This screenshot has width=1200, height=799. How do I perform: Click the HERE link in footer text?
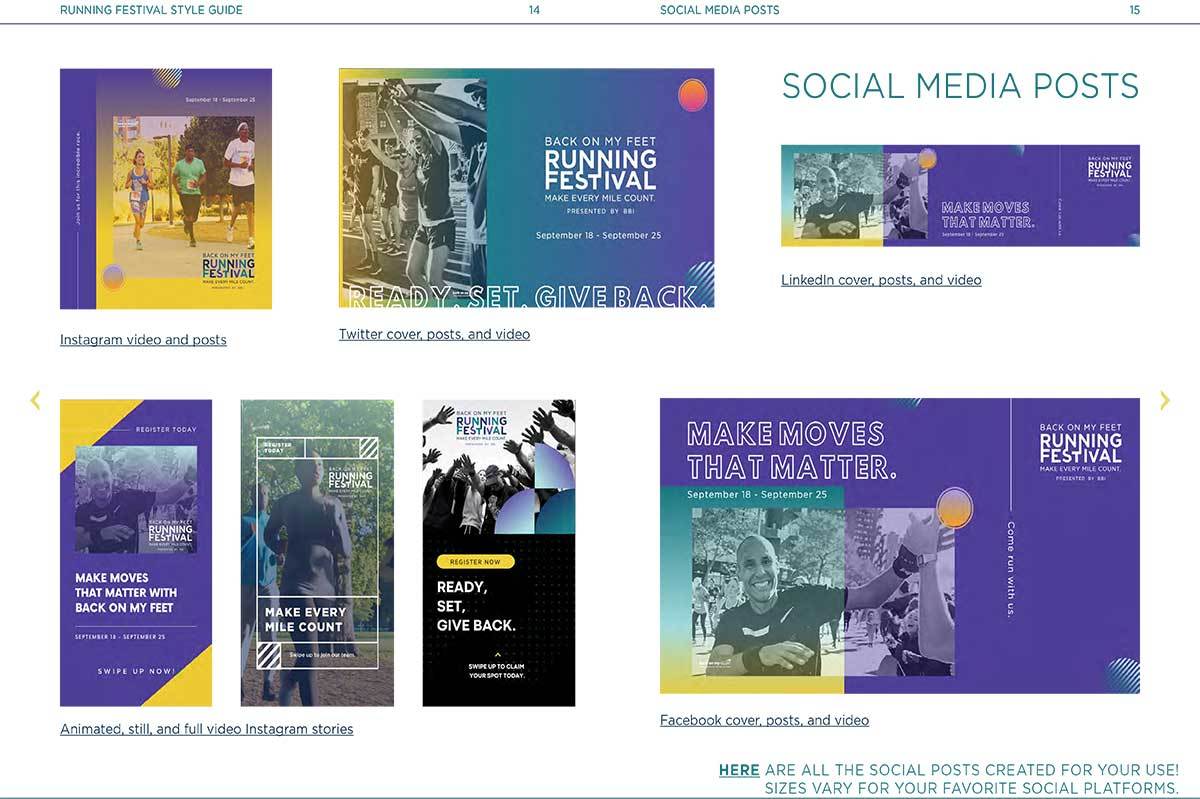[739, 770]
